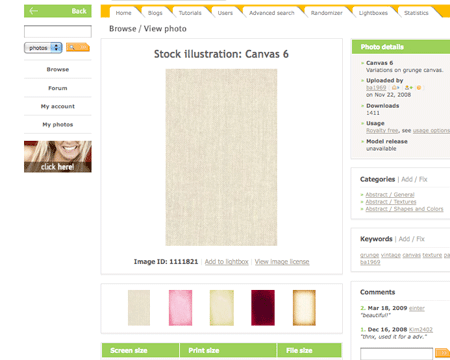Open the View image license link

pyautogui.click(x=282, y=262)
